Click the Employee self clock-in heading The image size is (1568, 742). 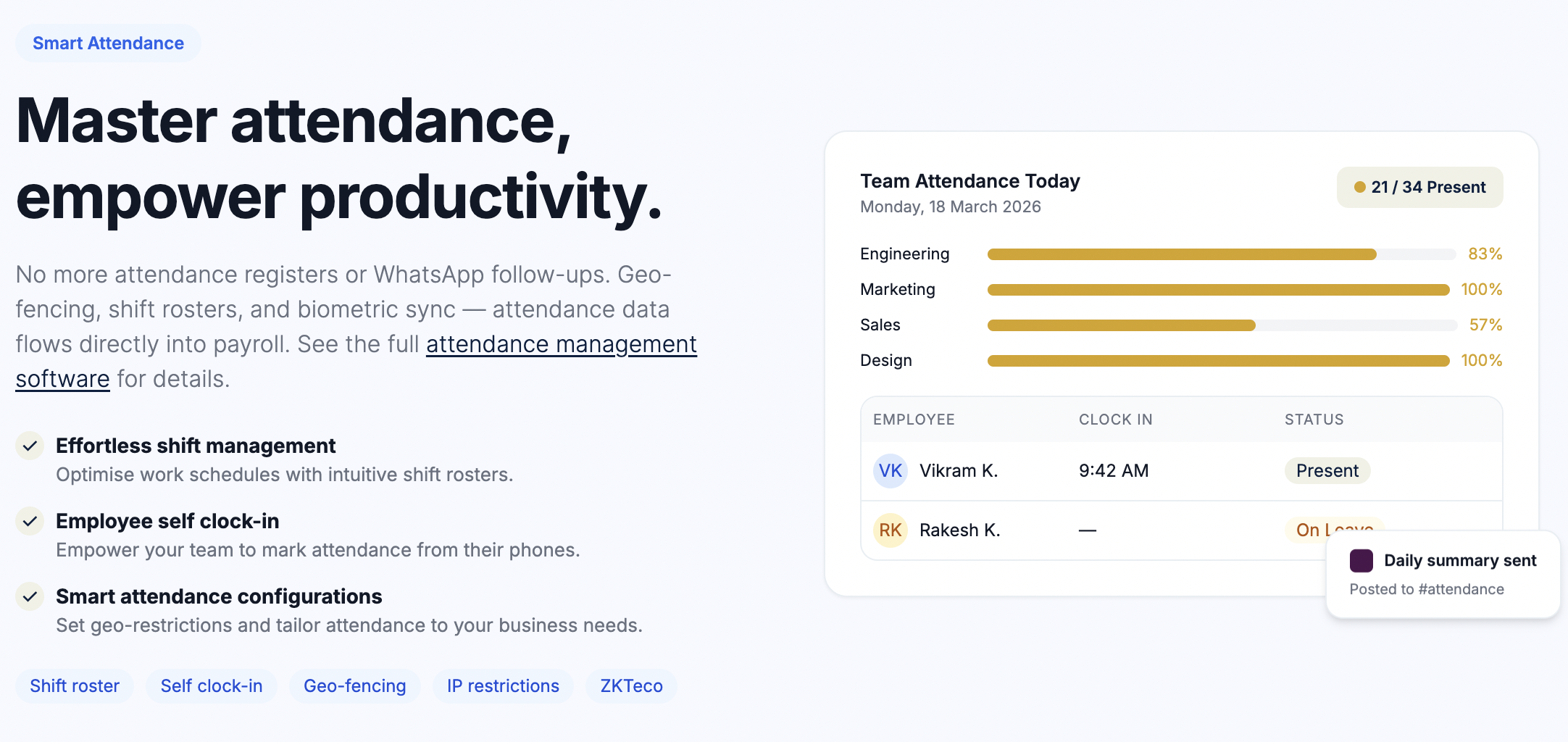click(167, 522)
